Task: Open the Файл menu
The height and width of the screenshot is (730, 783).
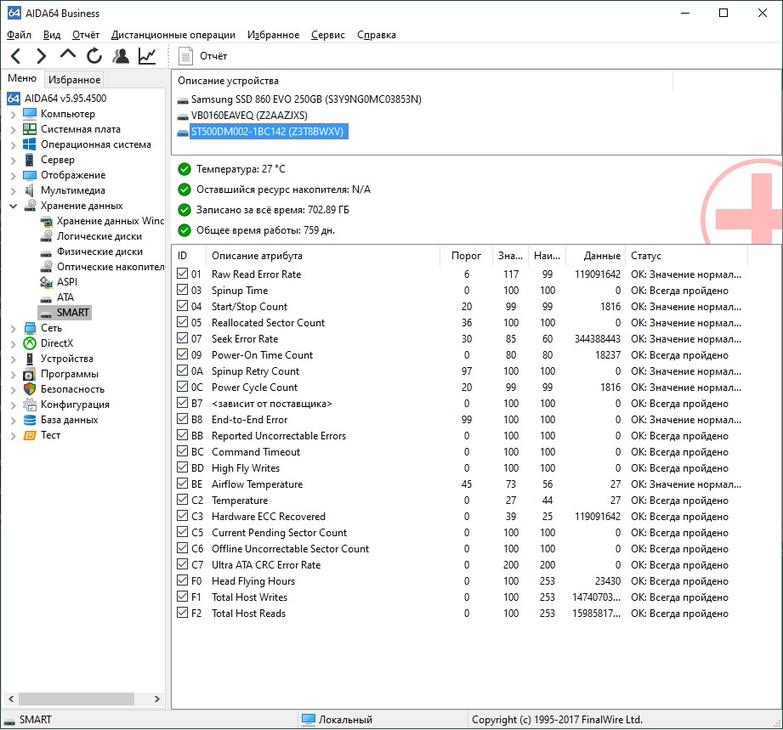Action: click(x=19, y=35)
